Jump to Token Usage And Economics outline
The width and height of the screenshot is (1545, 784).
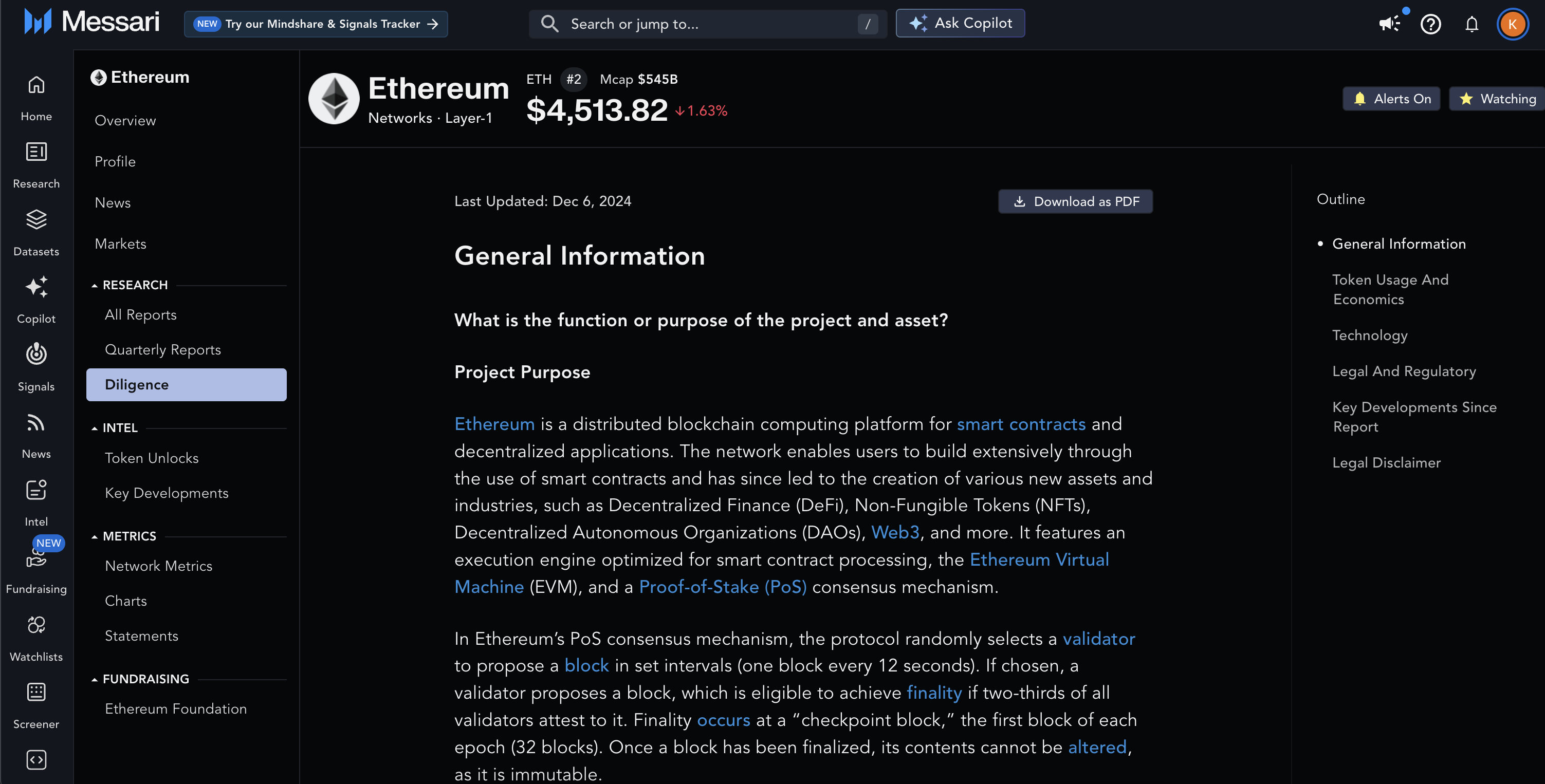[1390, 290]
